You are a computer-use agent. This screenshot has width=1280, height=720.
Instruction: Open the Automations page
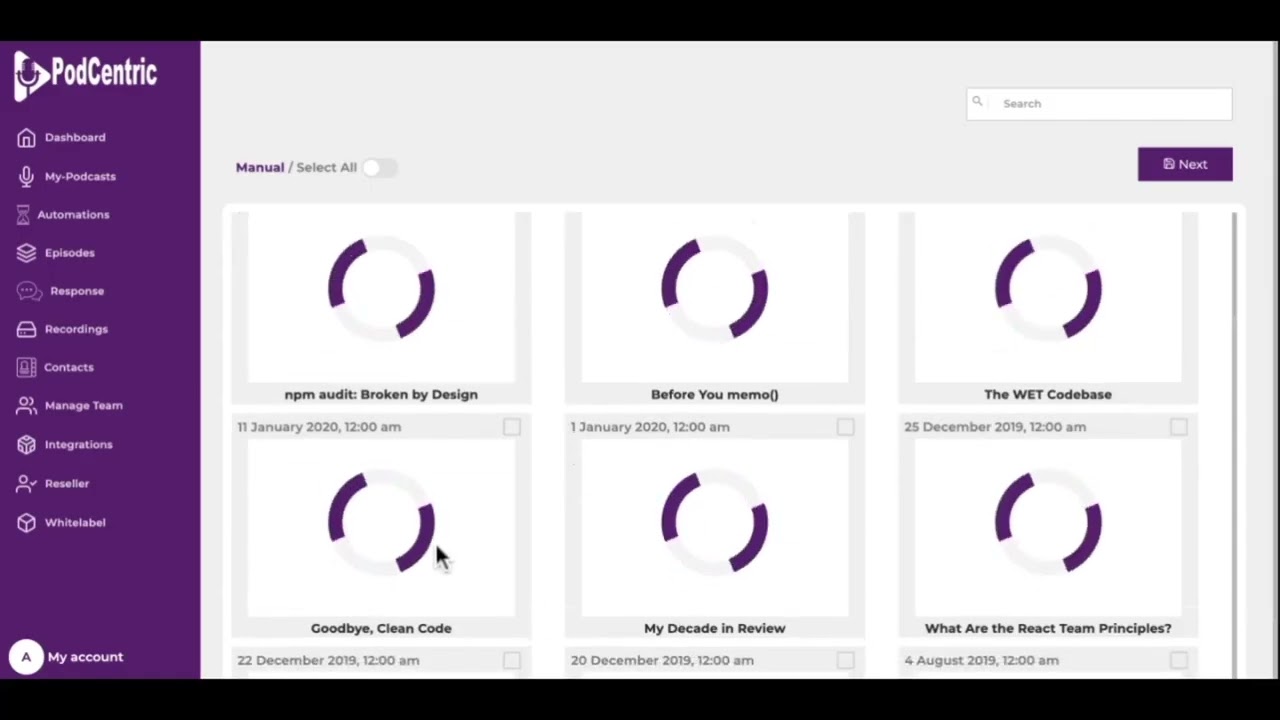click(x=73, y=215)
